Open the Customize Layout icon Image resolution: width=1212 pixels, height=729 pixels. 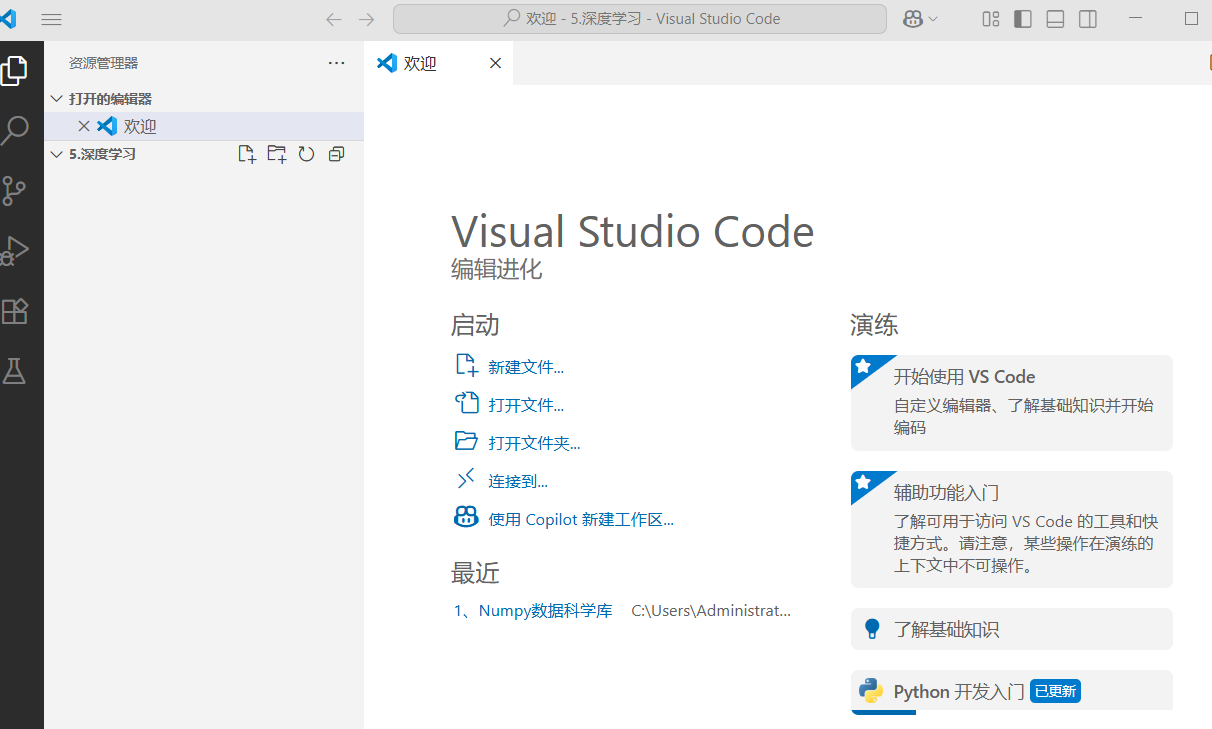(991, 19)
